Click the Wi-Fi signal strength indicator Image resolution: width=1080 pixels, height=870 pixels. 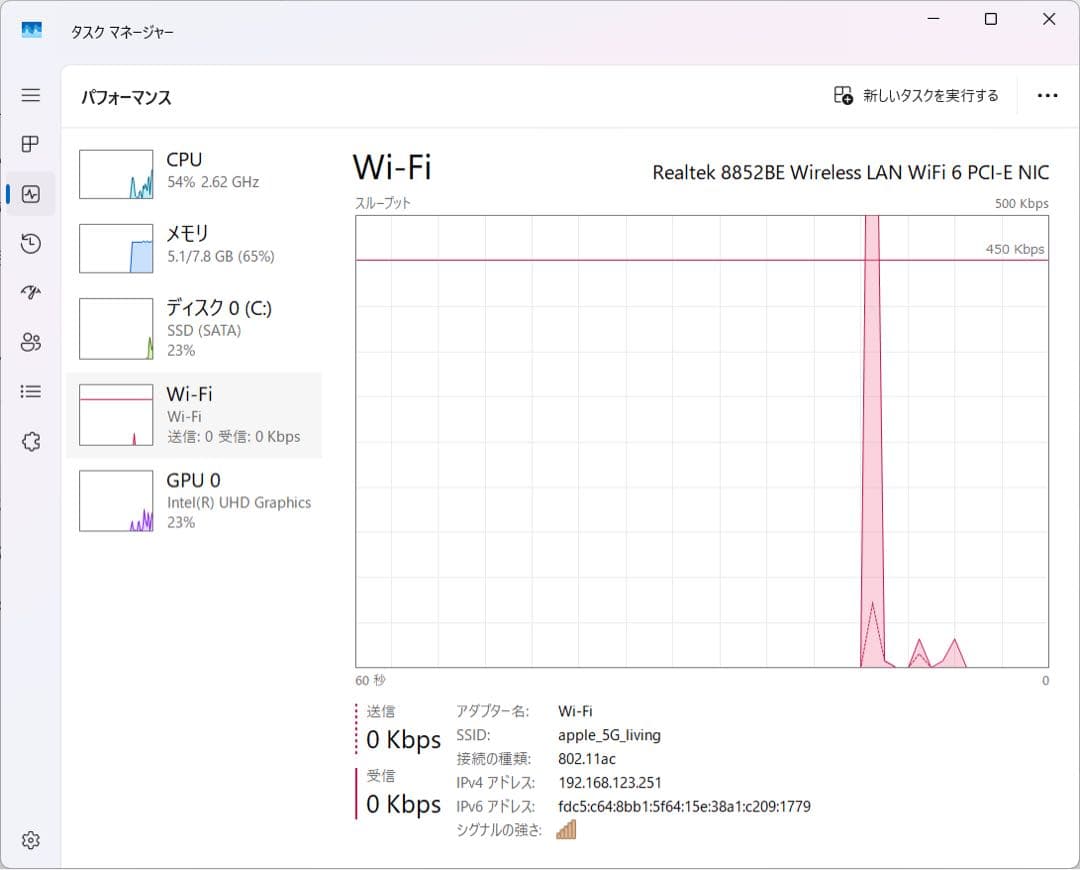pyautogui.click(x=566, y=829)
